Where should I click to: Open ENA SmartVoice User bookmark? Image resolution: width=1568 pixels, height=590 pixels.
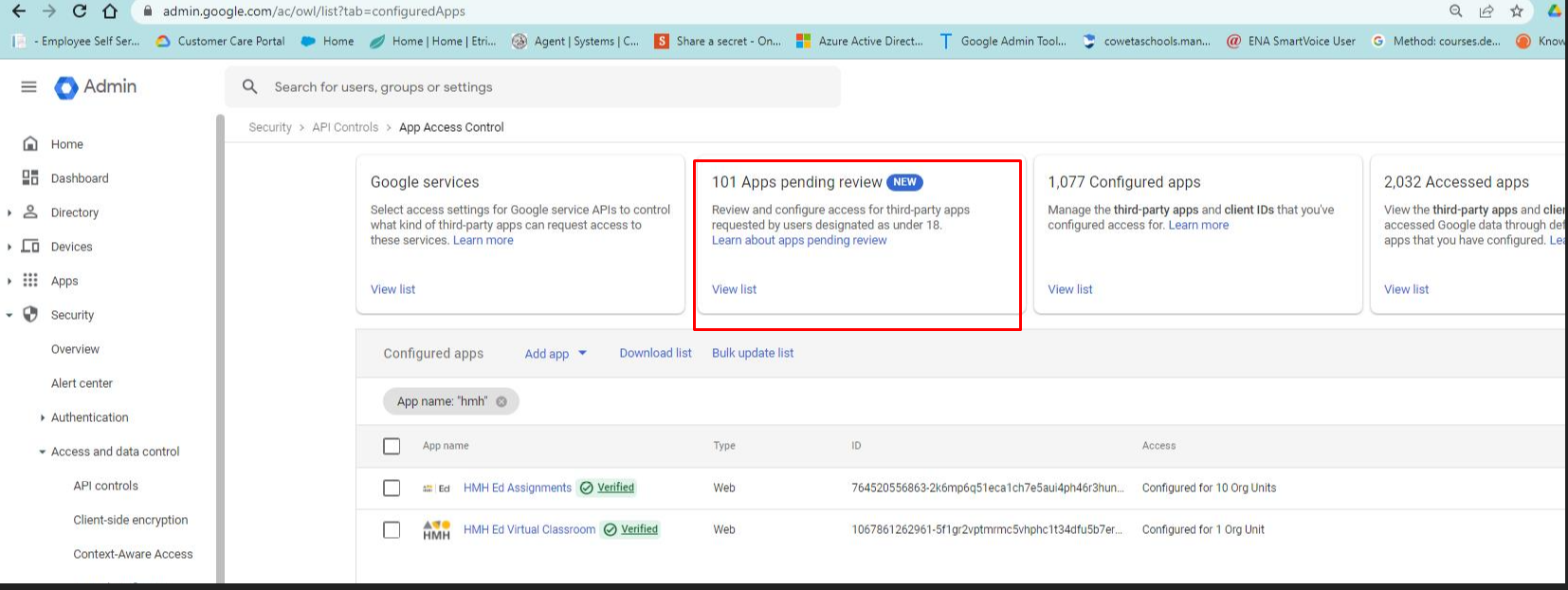[1291, 41]
